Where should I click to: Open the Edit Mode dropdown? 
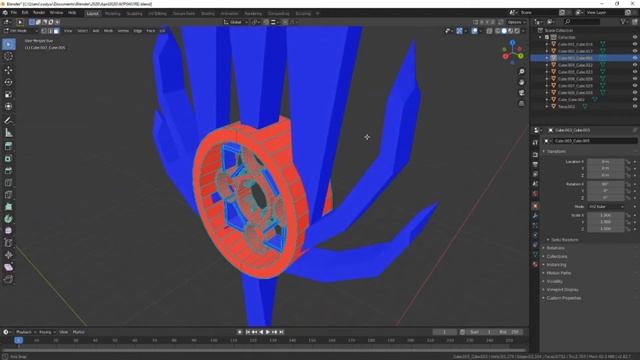click(20, 31)
